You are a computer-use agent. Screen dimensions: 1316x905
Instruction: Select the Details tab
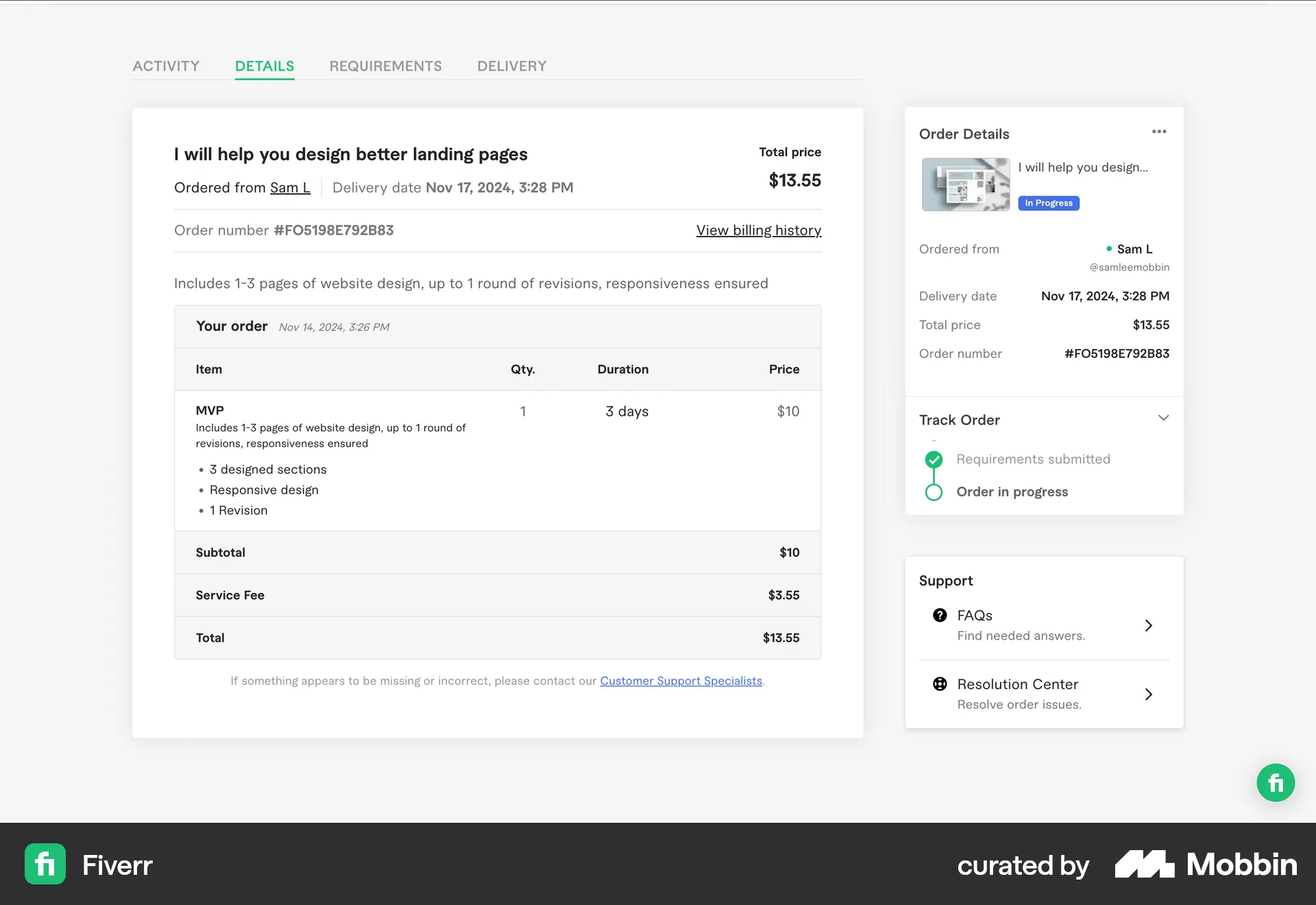point(265,66)
